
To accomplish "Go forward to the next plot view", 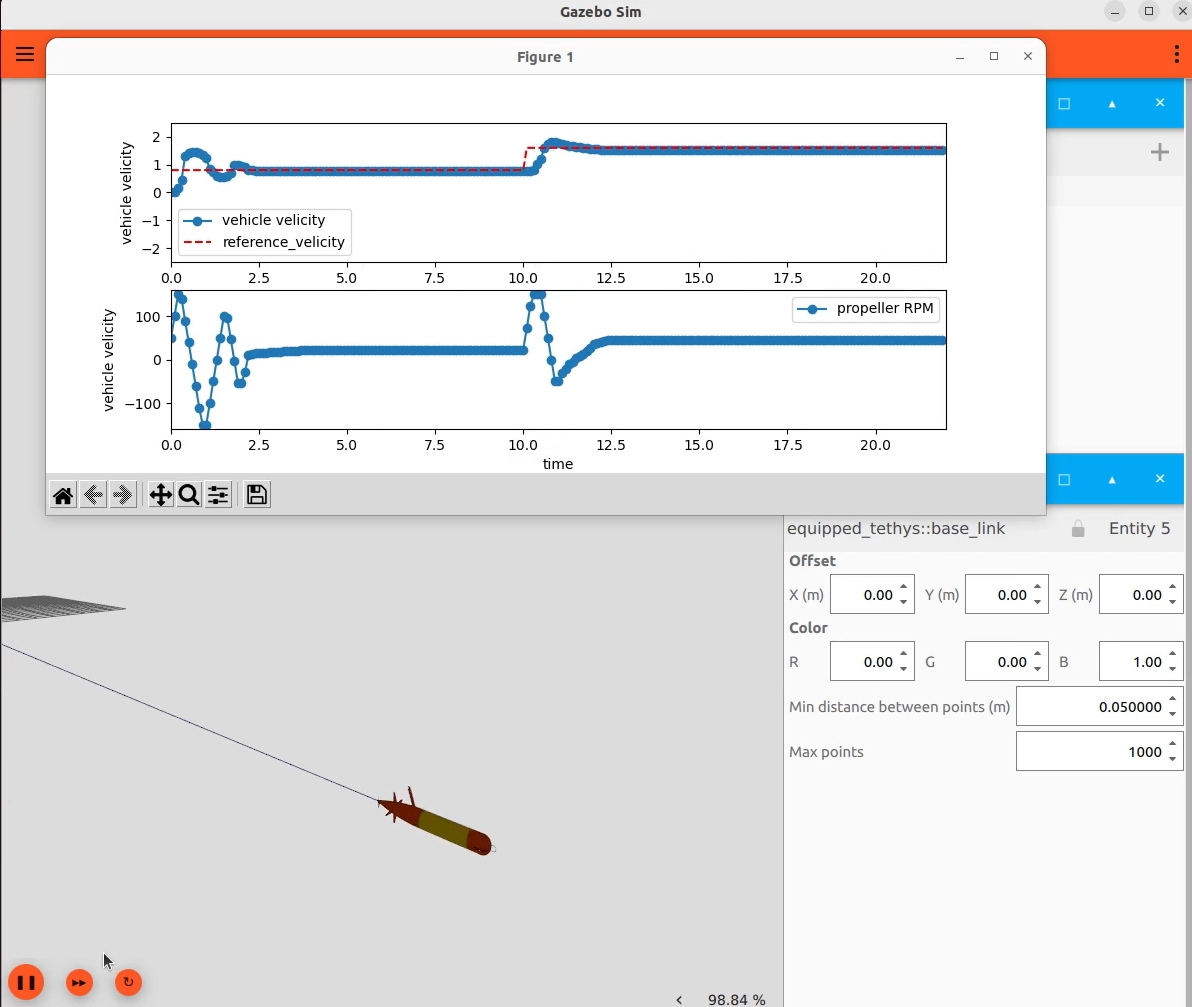I will click(x=122, y=496).
